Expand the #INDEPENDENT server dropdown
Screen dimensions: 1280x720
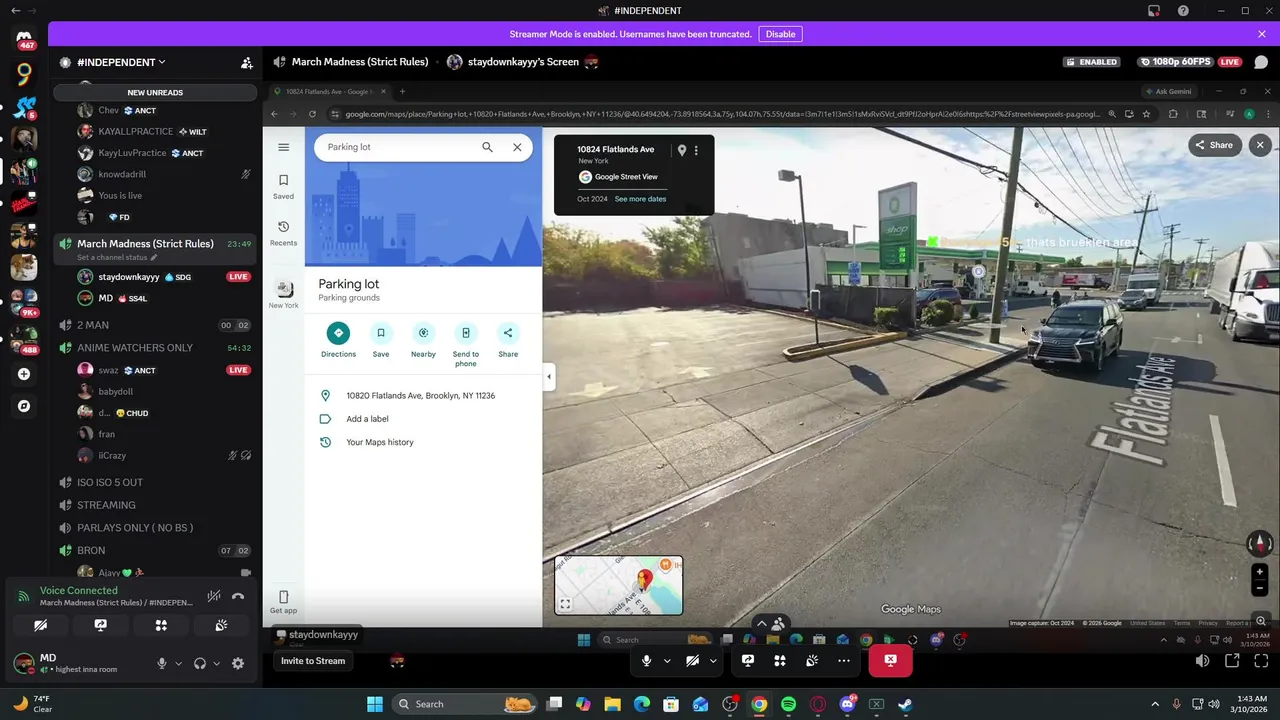pyautogui.click(x=161, y=62)
